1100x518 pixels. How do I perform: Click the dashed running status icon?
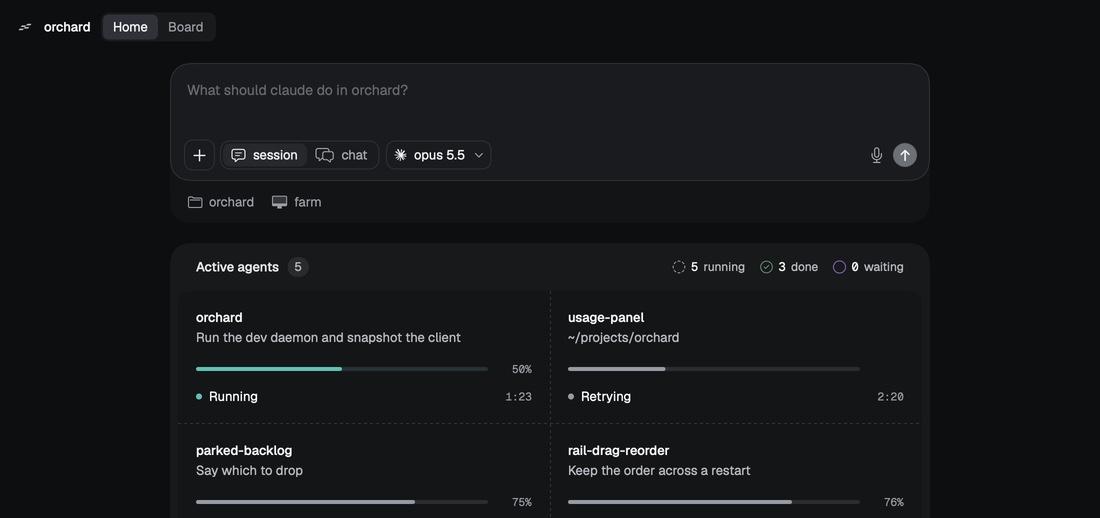click(678, 267)
